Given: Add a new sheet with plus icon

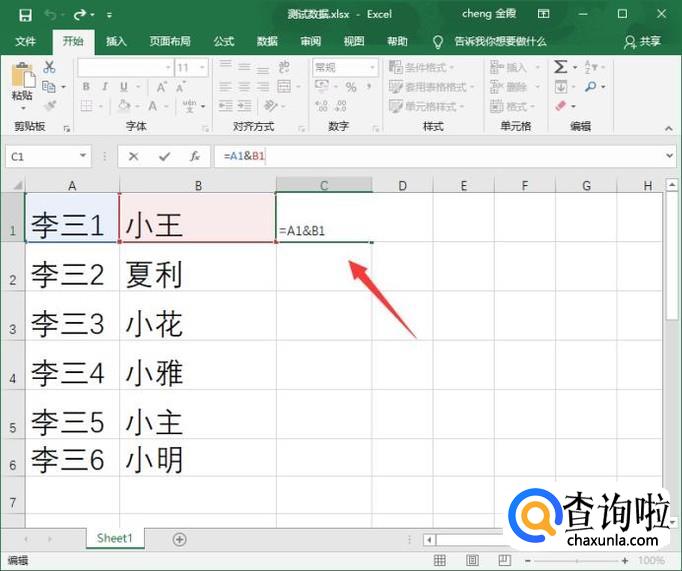Looking at the screenshot, I should click(179, 539).
